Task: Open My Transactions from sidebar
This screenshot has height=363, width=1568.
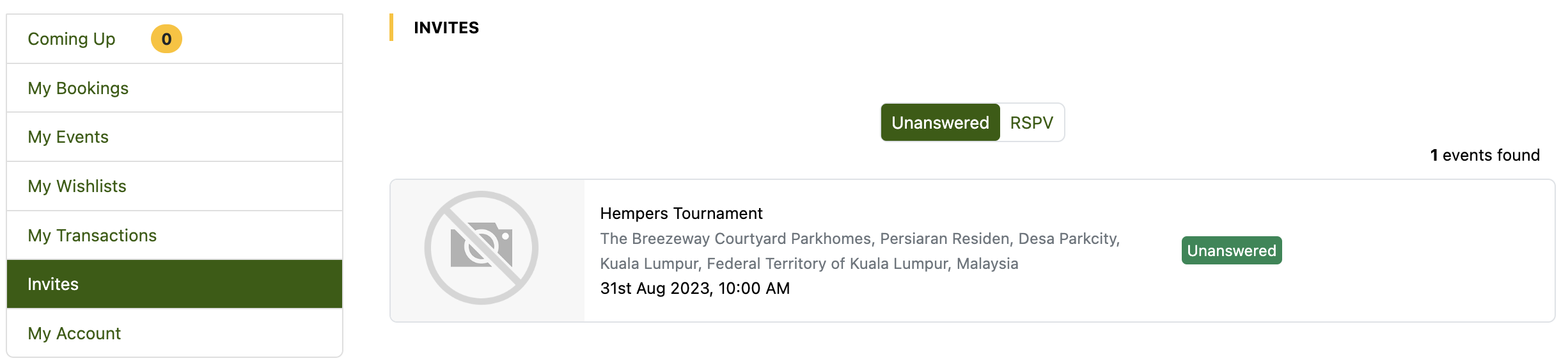Action: [x=92, y=236]
